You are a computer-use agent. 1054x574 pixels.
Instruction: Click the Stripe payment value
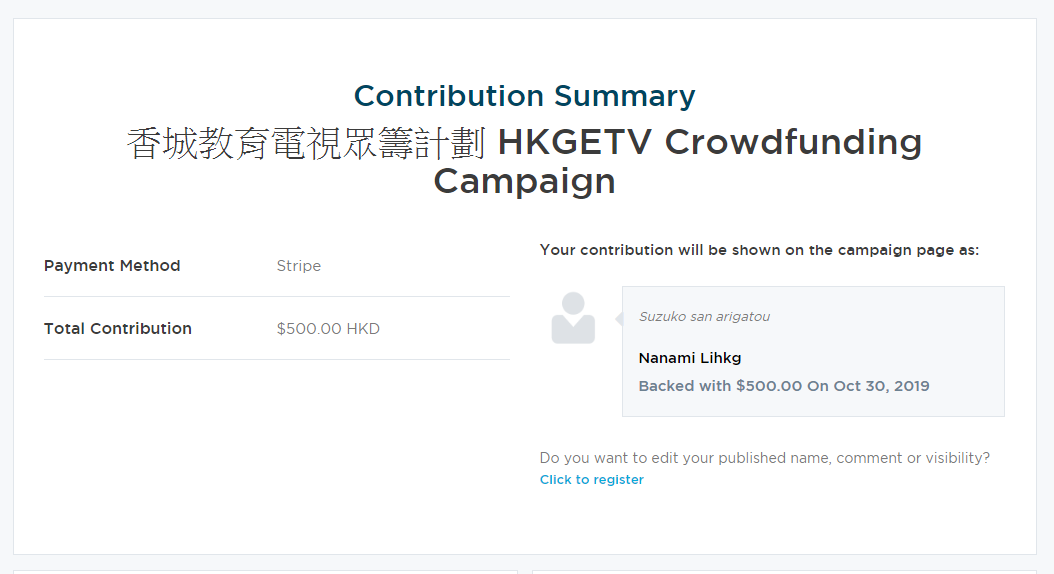click(298, 265)
